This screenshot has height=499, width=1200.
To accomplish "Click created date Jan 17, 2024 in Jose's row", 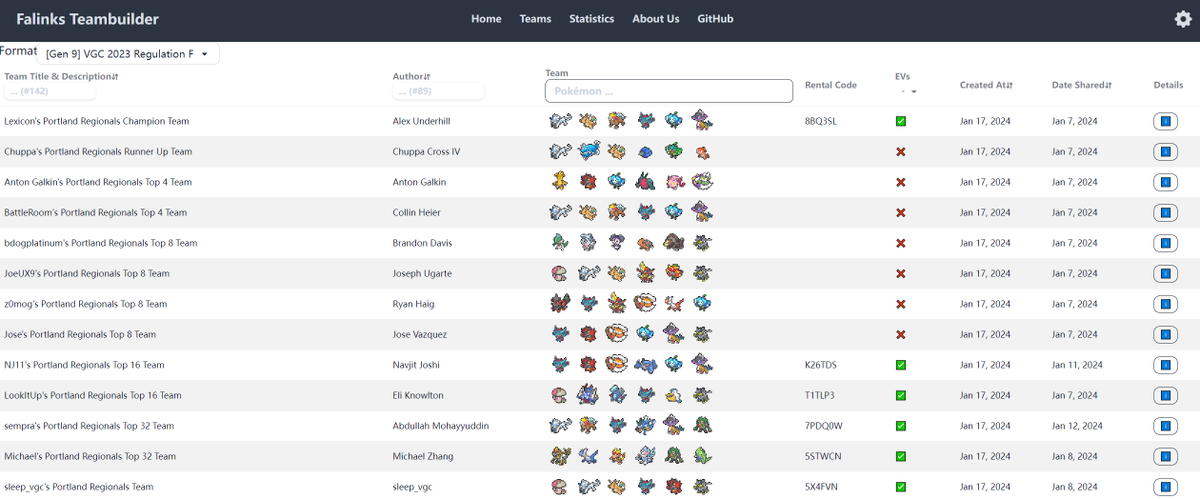I will (983, 335).
